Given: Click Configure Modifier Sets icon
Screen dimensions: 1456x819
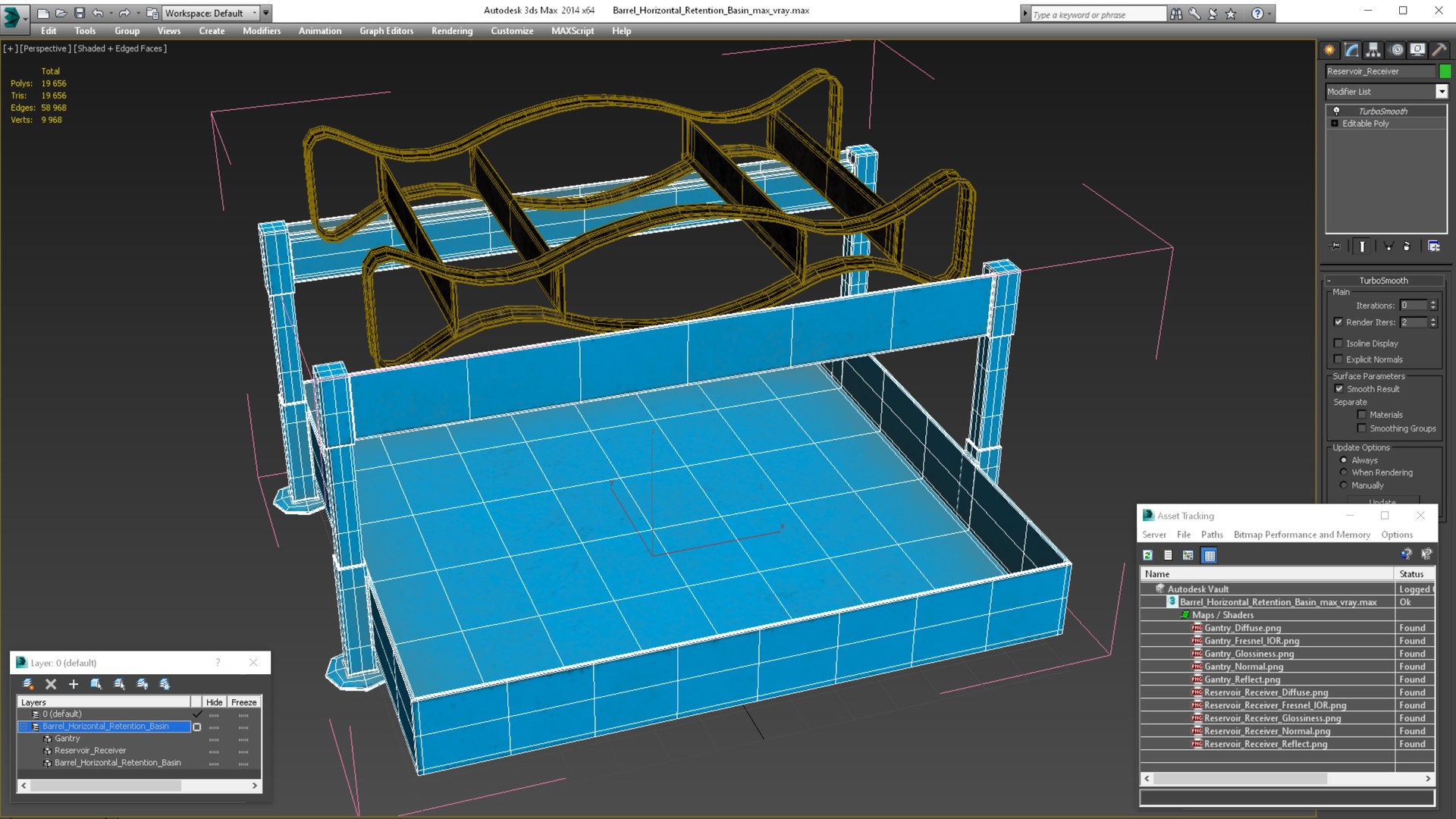Looking at the screenshot, I should click(x=1433, y=246).
